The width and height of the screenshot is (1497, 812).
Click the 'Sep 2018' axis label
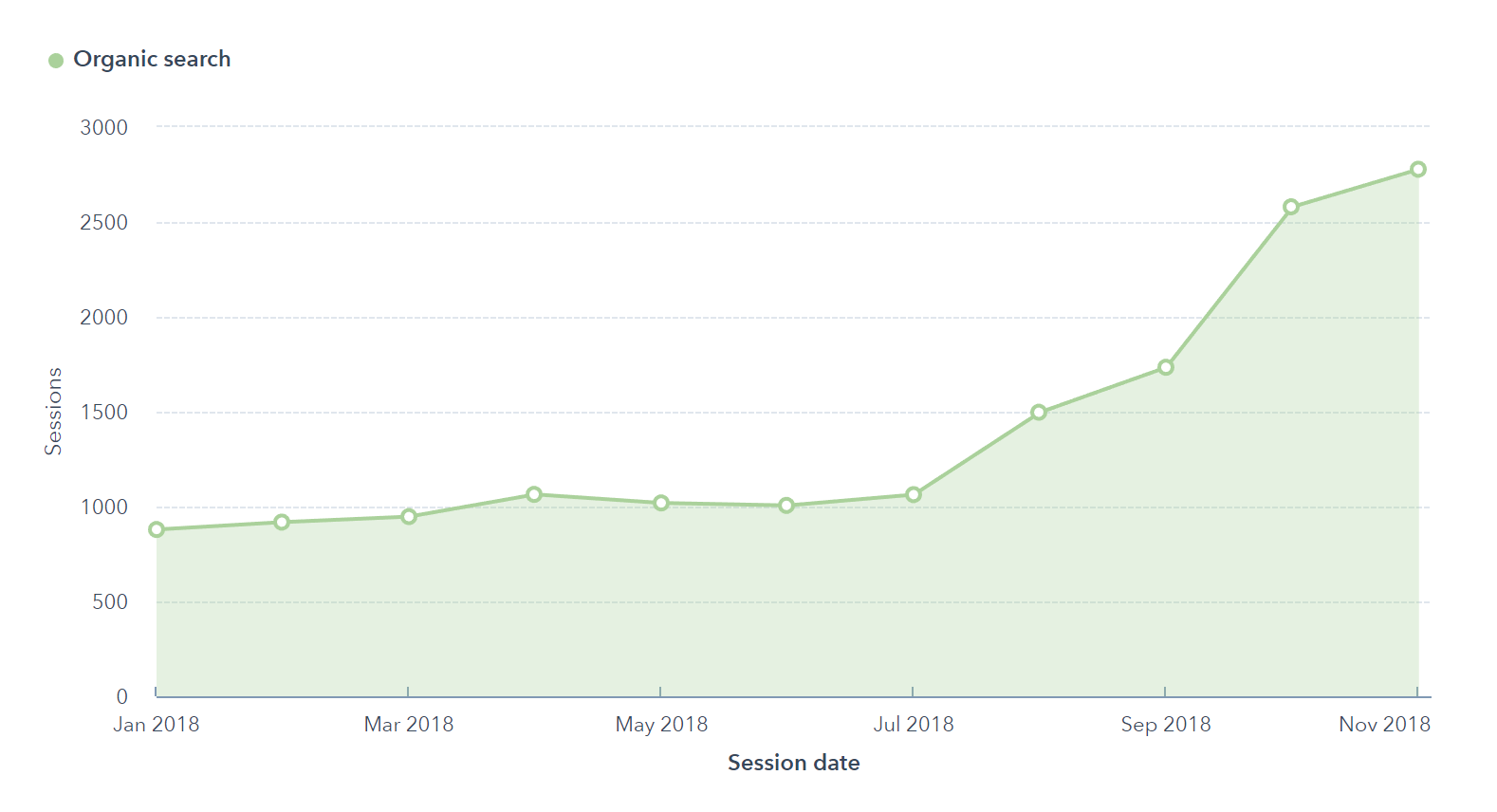1166,725
